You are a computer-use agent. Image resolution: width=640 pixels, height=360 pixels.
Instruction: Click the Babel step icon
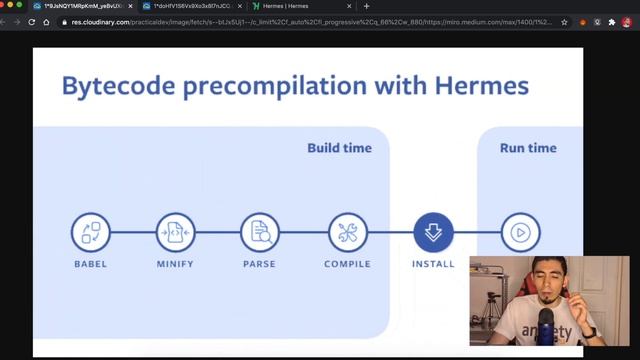pos(91,232)
